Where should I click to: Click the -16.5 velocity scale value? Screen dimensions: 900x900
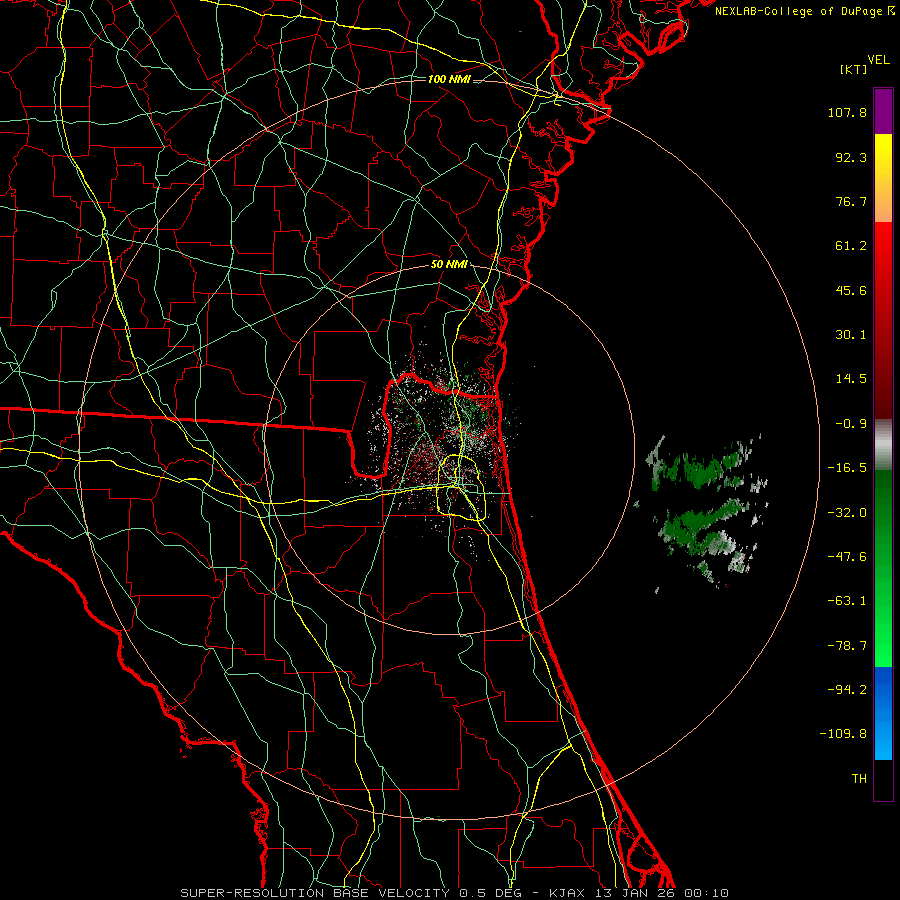pyautogui.click(x=847, y=468)
